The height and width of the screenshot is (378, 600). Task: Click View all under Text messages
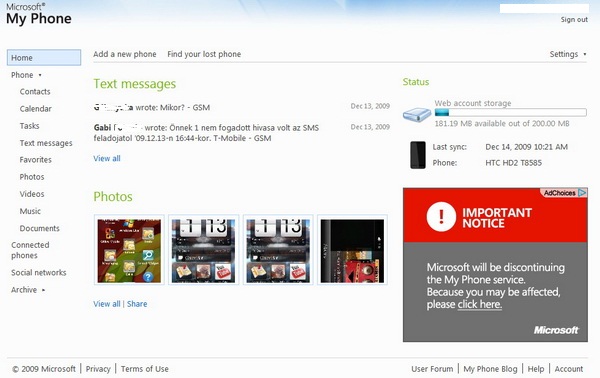click(107, 158)
